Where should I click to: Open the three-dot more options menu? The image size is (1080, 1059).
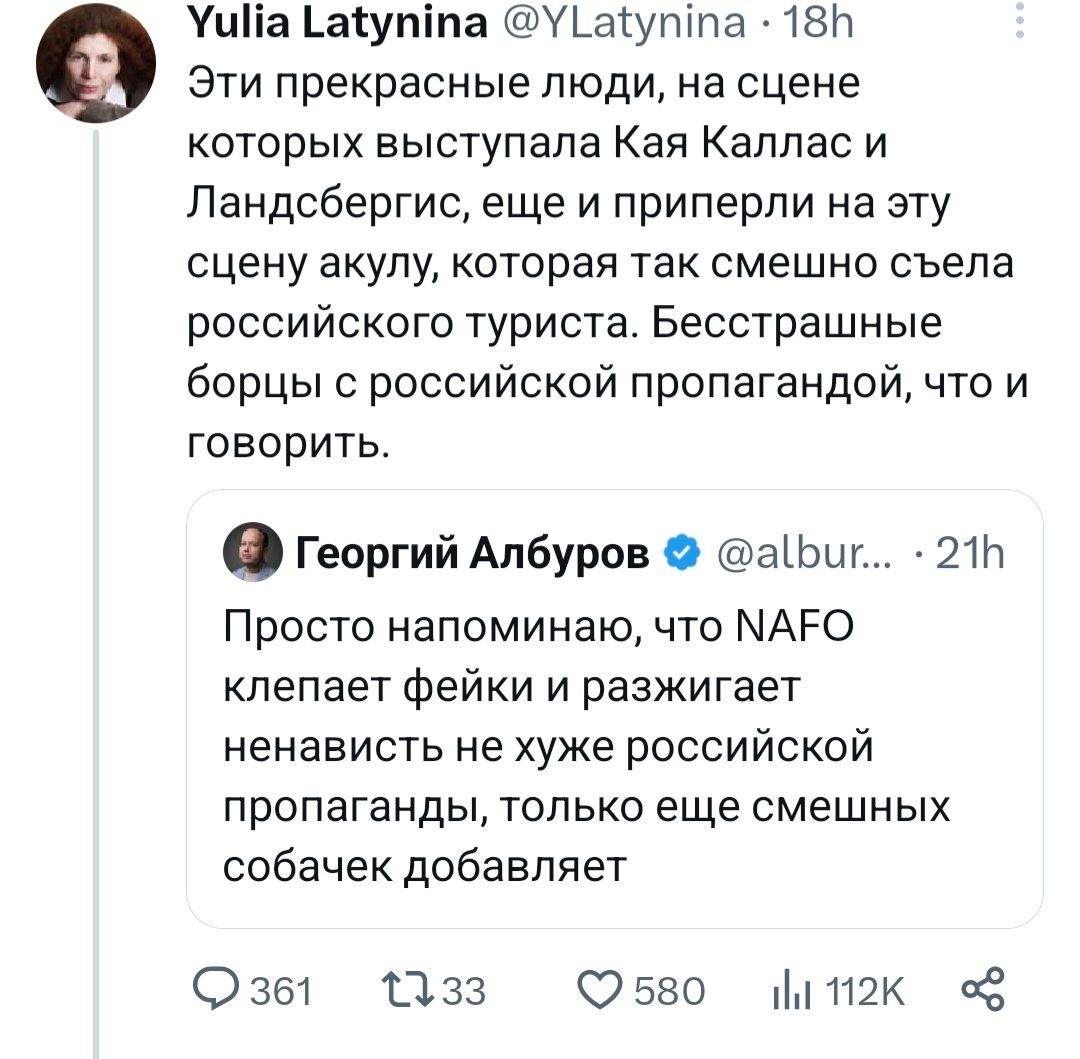click(x=1019, y=22)
